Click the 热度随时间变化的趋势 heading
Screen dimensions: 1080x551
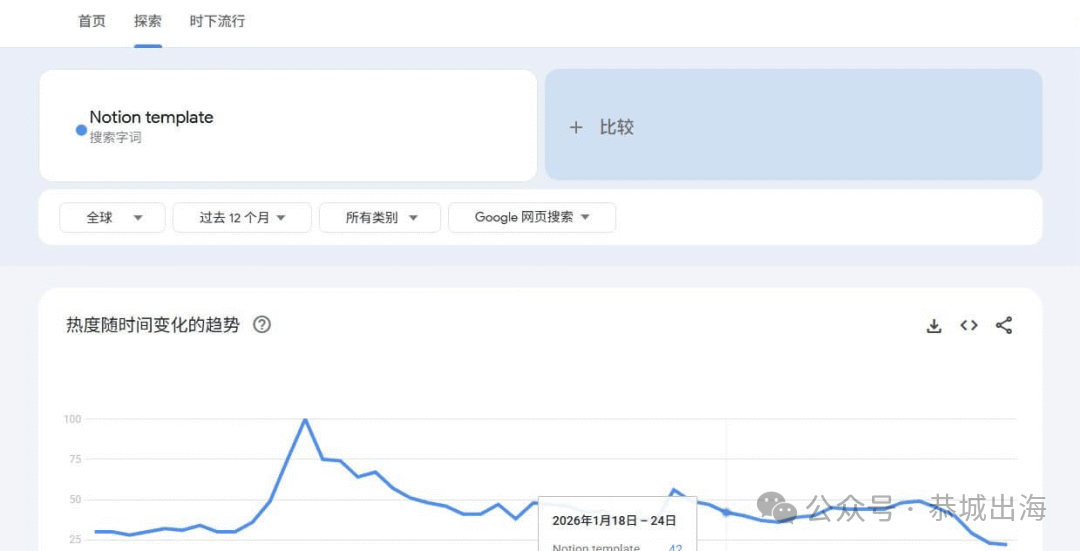[153, 325]
